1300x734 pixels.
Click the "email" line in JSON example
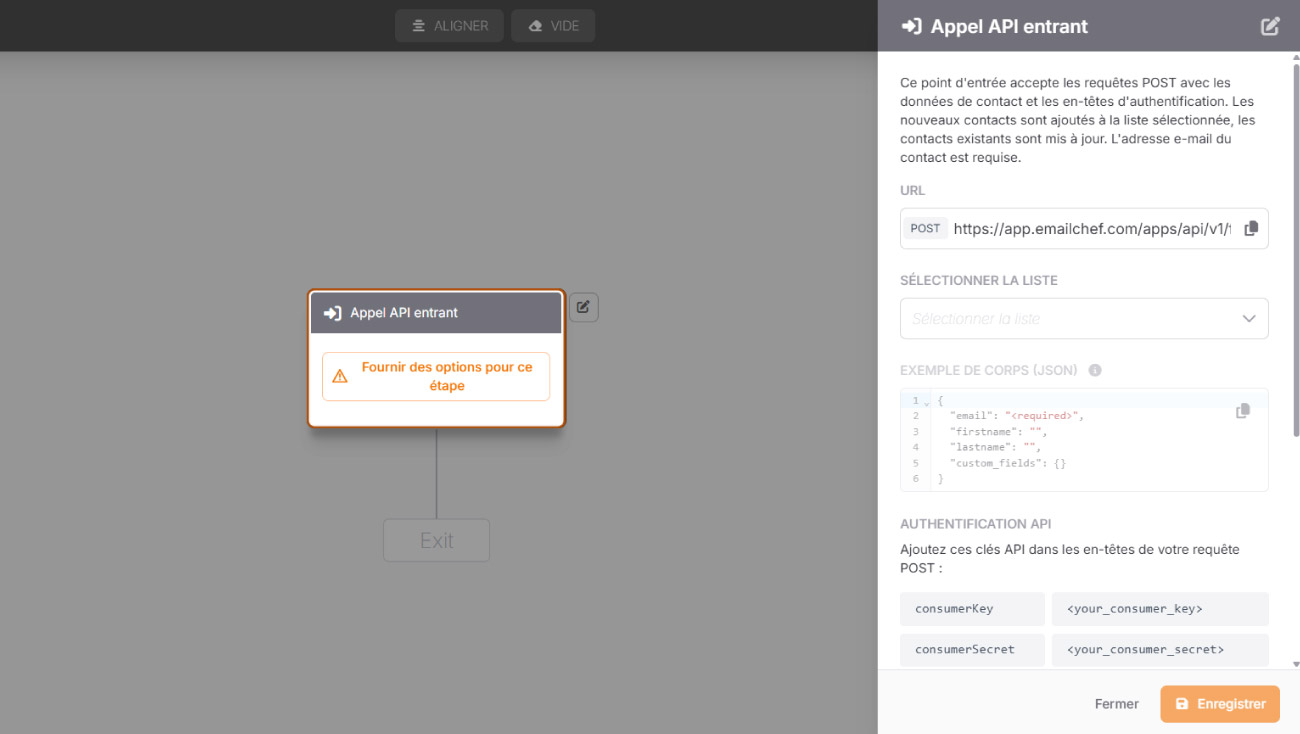[1017, 416]
